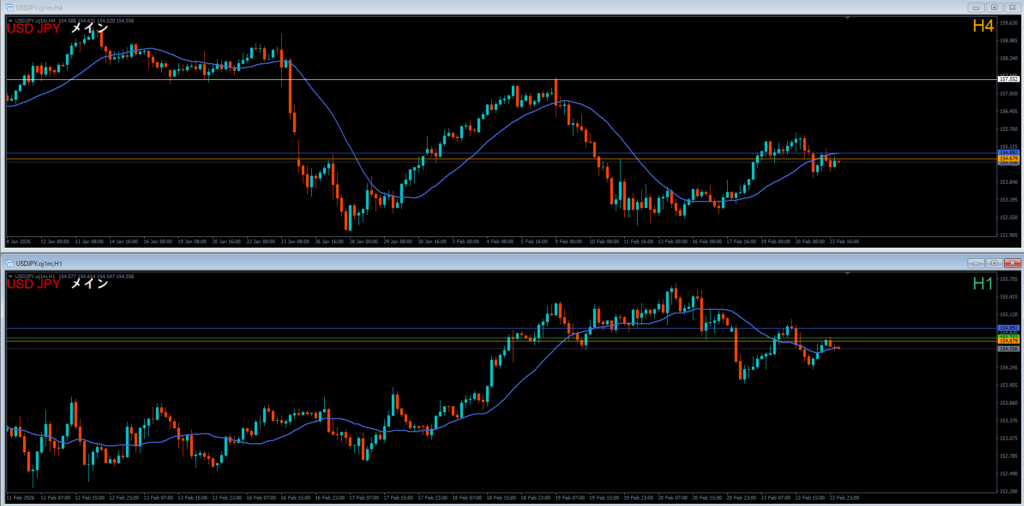Open the arrow beside USDJPY.oj1m,H1 text
1024x506 pixels.
click(9, 274)
